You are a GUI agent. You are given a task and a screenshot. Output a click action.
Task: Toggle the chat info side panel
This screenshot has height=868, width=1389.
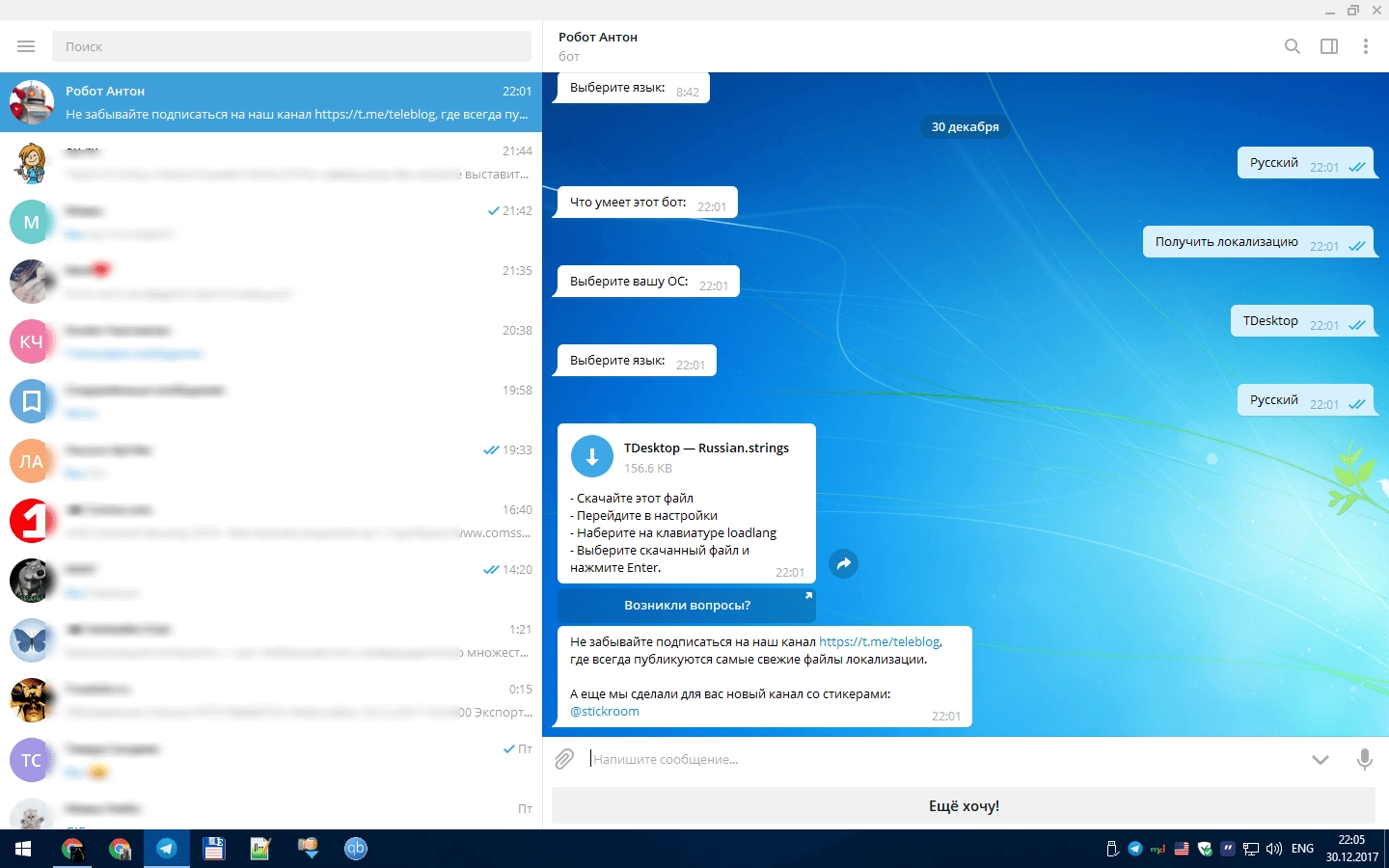[x=1329, y=46]
